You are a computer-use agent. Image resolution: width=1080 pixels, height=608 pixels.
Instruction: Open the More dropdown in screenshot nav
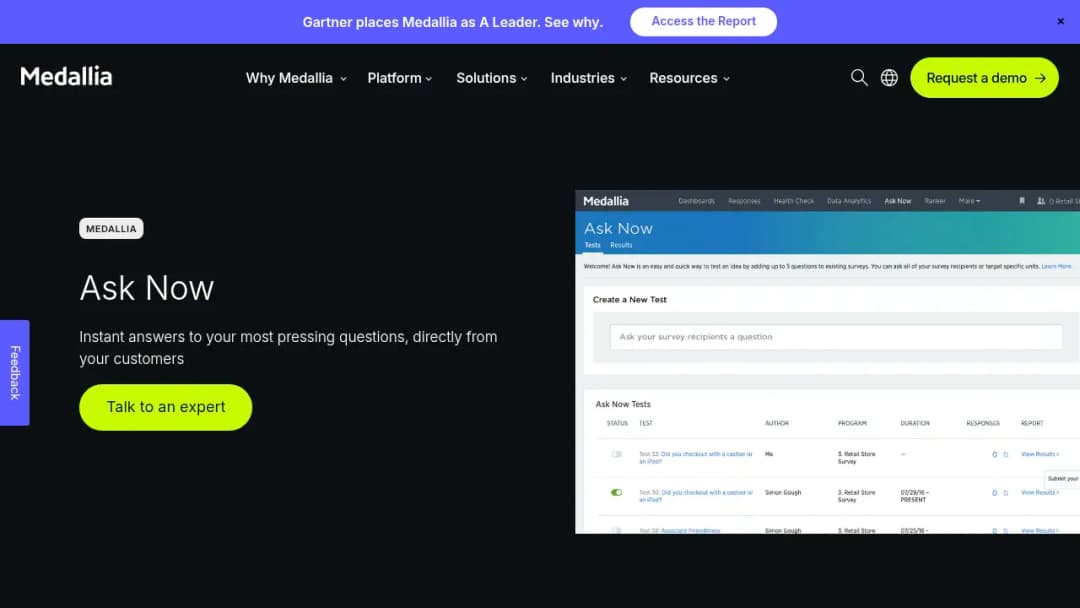click(x=969, y=201)
